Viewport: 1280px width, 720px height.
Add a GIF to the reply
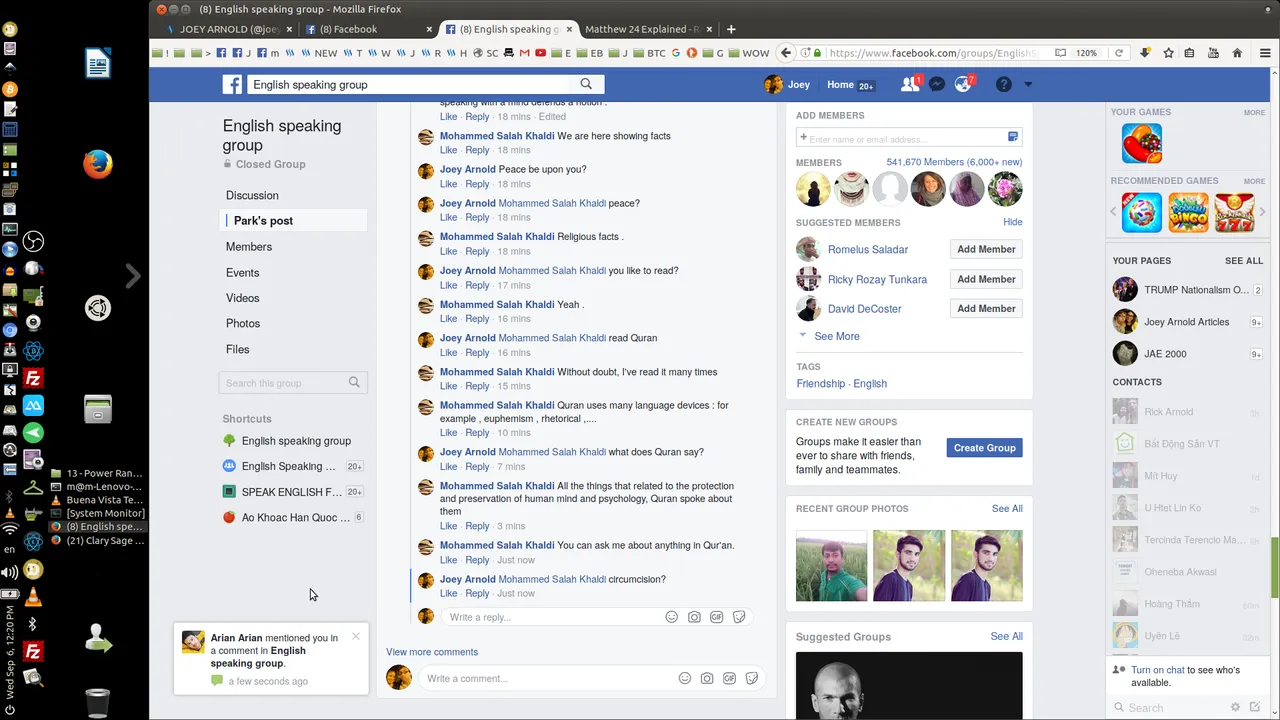(717, 617)
